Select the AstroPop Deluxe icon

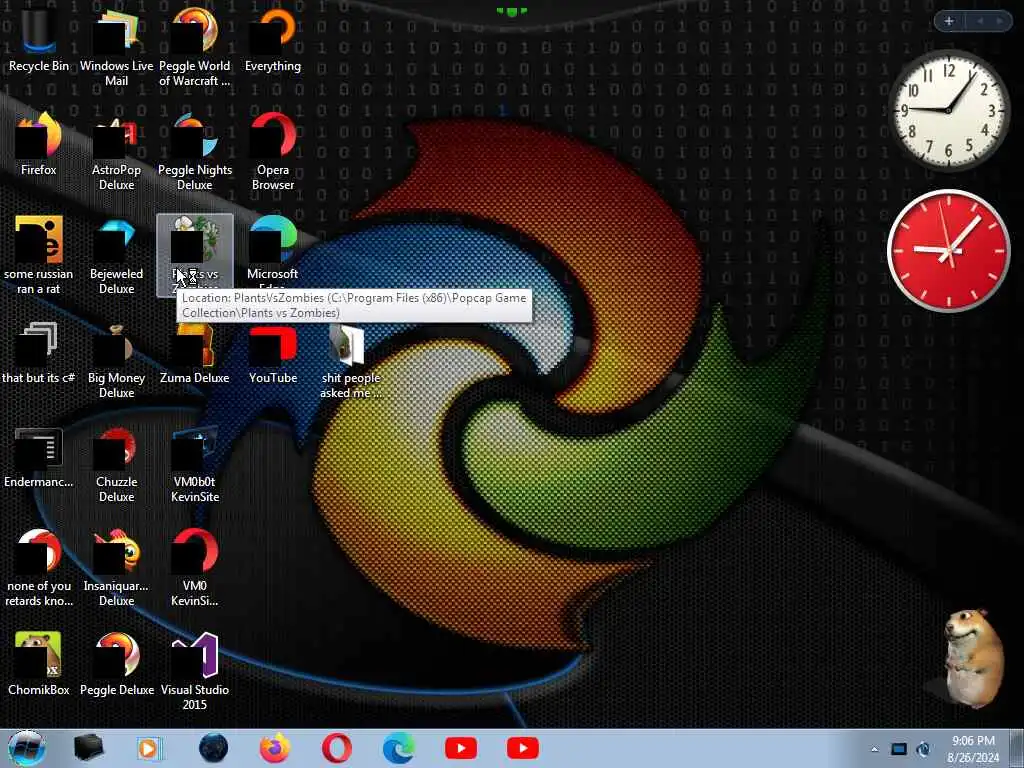[116, 152]
